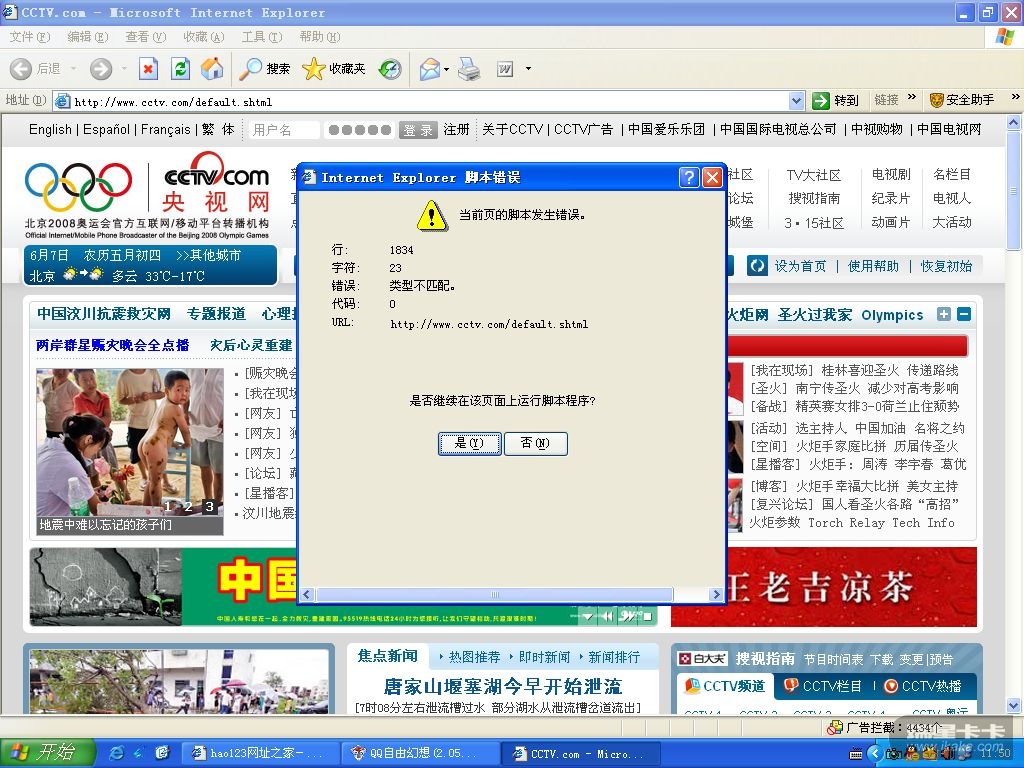Click the Print toolbar icon
This screenshot has height=768, width=1024.
468,69
